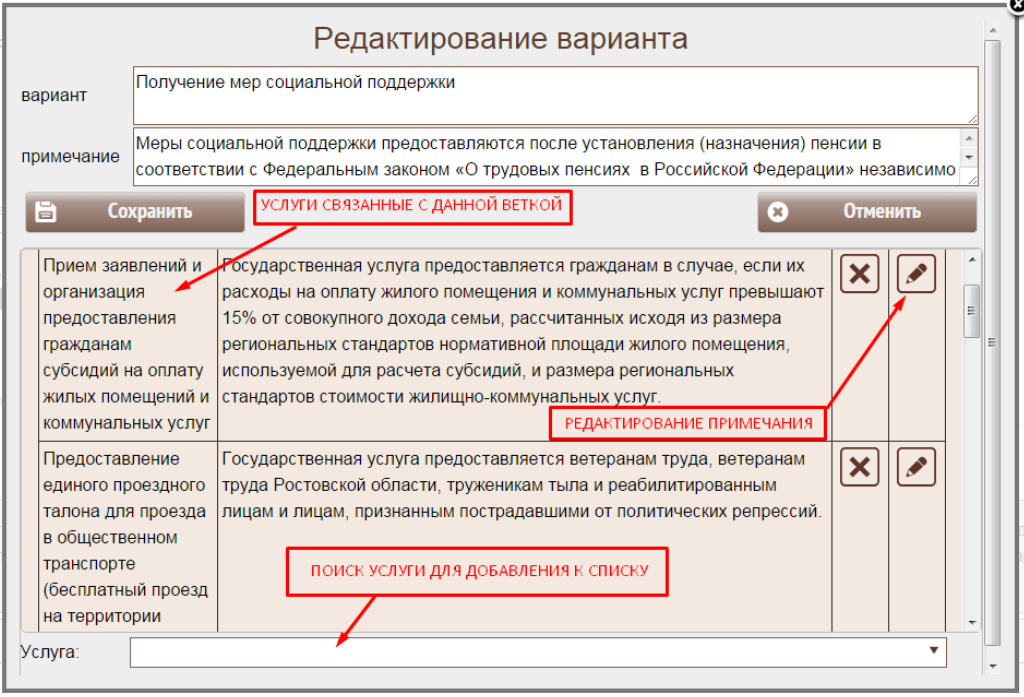Click the dialog's outer scrollbar down arrow
1024x697 pixels.
tap(991, 665)
